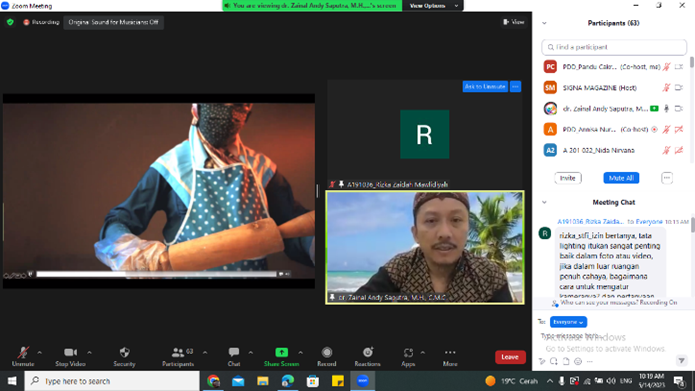Open video options arrow next to Stop Video
Image resolution: width=695 pixels, height=391 pixels.
[x=90, y=353]
